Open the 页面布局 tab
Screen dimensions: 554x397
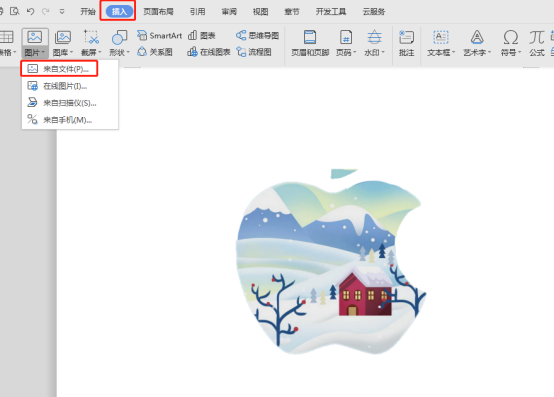[158, 11]
